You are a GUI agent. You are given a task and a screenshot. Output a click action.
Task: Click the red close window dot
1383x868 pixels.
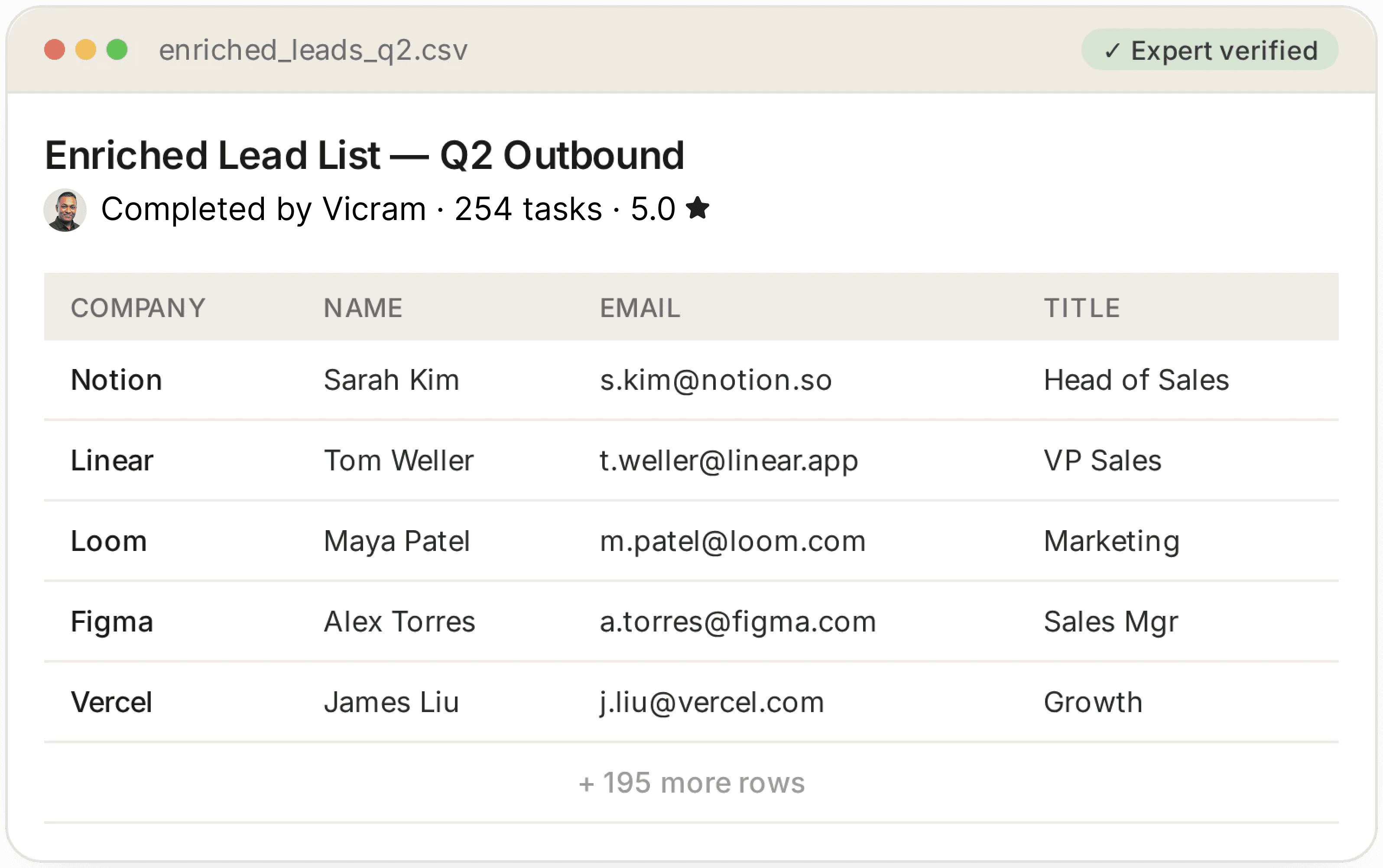click(x=55, y=50)
